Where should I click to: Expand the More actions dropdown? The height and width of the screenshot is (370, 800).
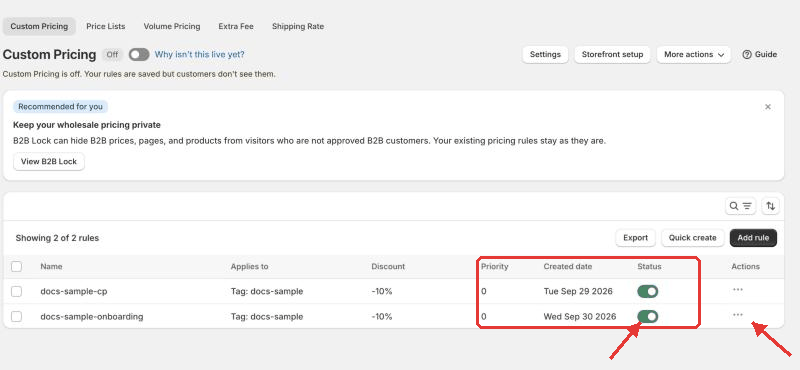point(694,55)
